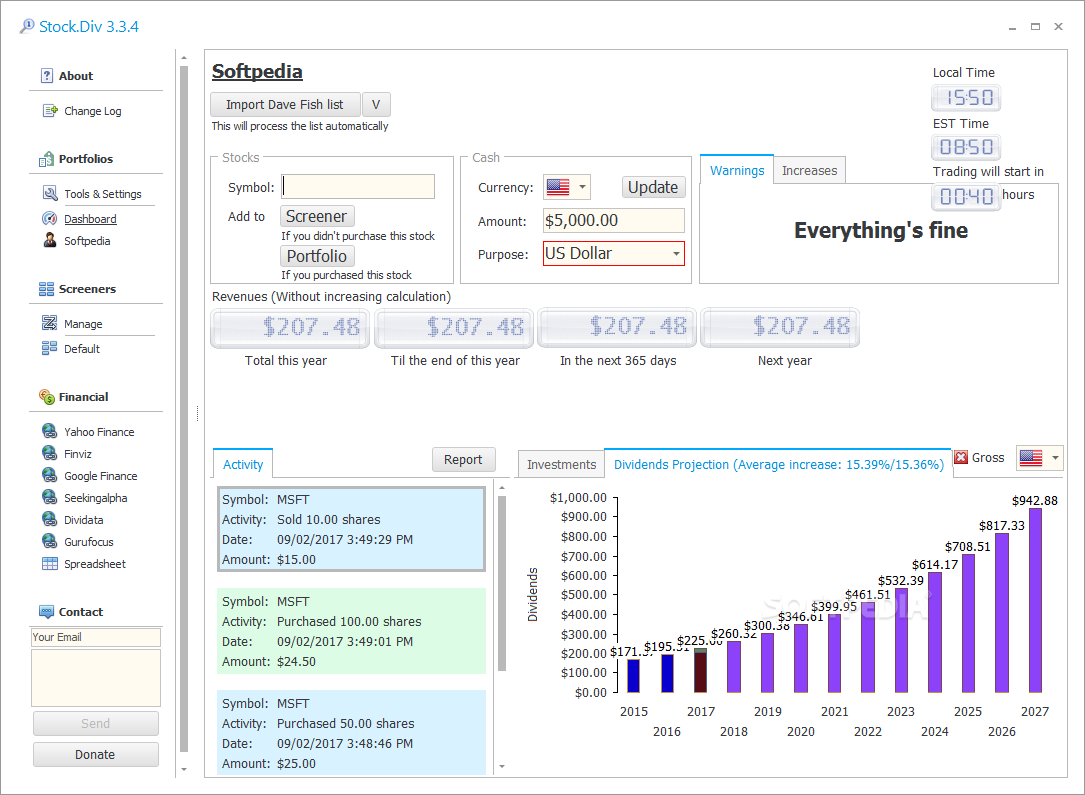This screenshot has width=1085, height=795.
Task: Click the Next year revenue display
Action: [780, 327]
